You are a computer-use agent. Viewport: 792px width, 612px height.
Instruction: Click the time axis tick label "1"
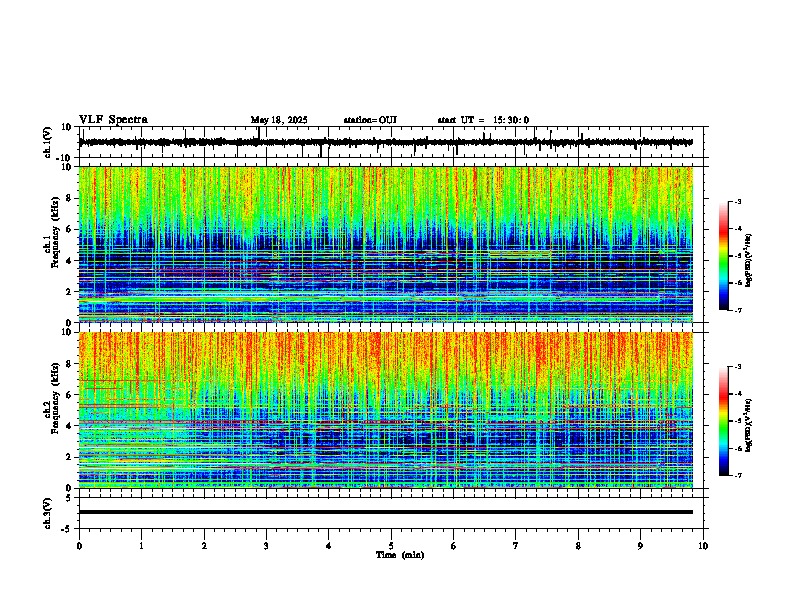point(141,546)
